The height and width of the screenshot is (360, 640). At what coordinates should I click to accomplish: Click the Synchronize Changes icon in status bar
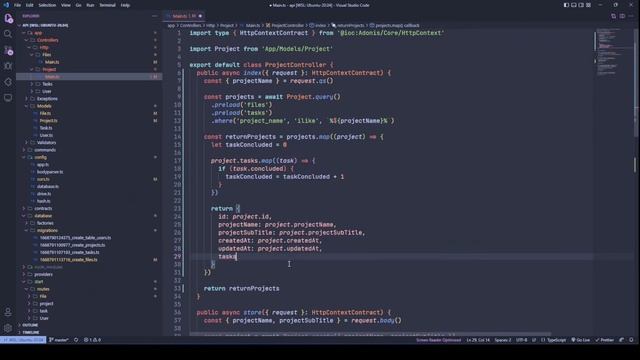point(76,340)
